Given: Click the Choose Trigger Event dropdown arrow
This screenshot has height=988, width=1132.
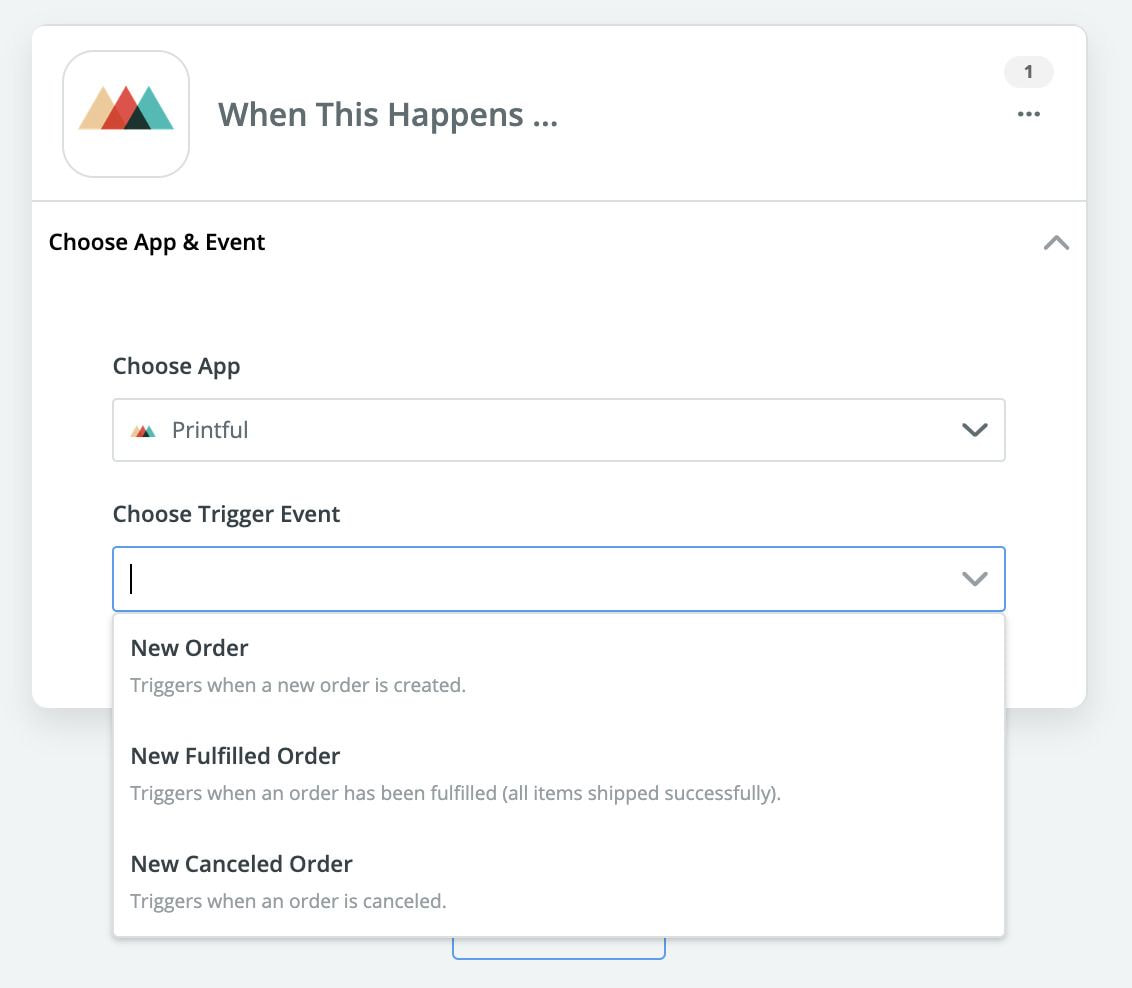Looking at the screenshot, I should click(x=975, y=579).
